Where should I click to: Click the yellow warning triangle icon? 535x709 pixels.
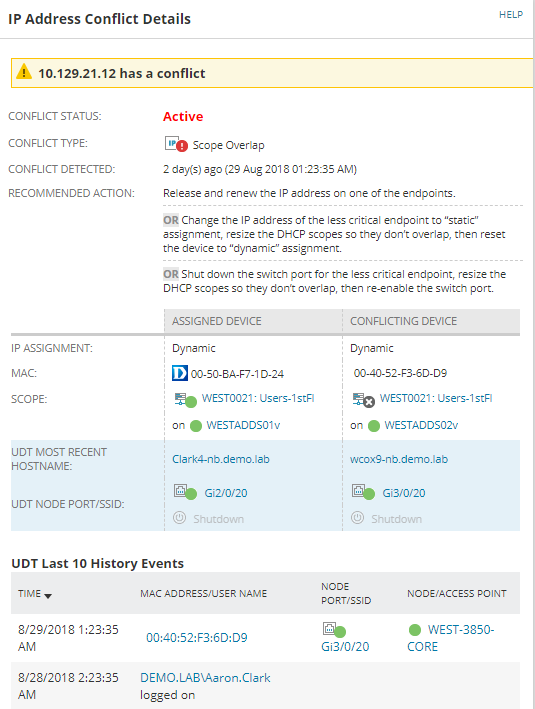(24, 72)
